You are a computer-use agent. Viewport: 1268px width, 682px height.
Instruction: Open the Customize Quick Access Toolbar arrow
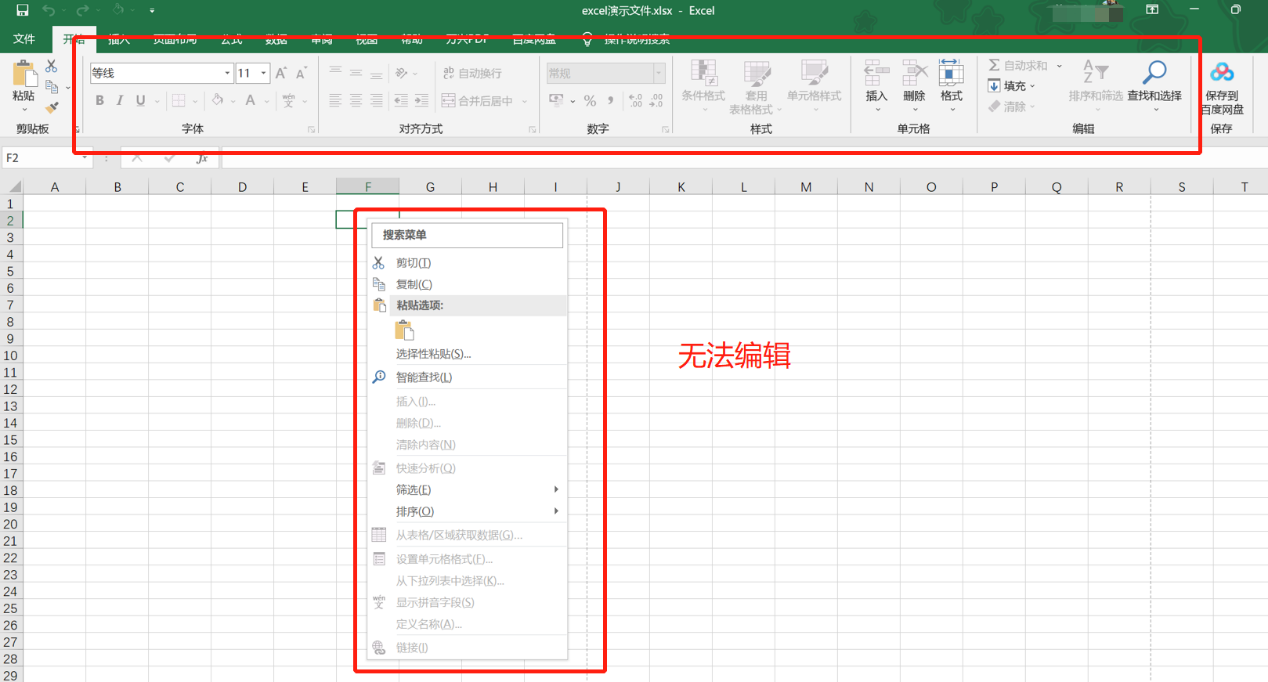152,10
